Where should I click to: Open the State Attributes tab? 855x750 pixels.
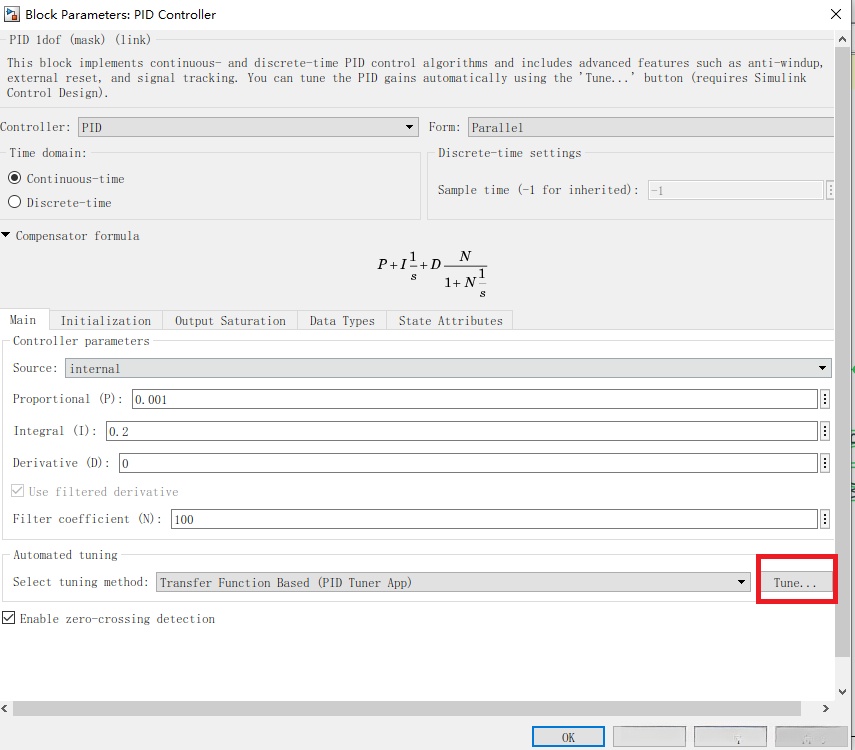pos(450,321)
